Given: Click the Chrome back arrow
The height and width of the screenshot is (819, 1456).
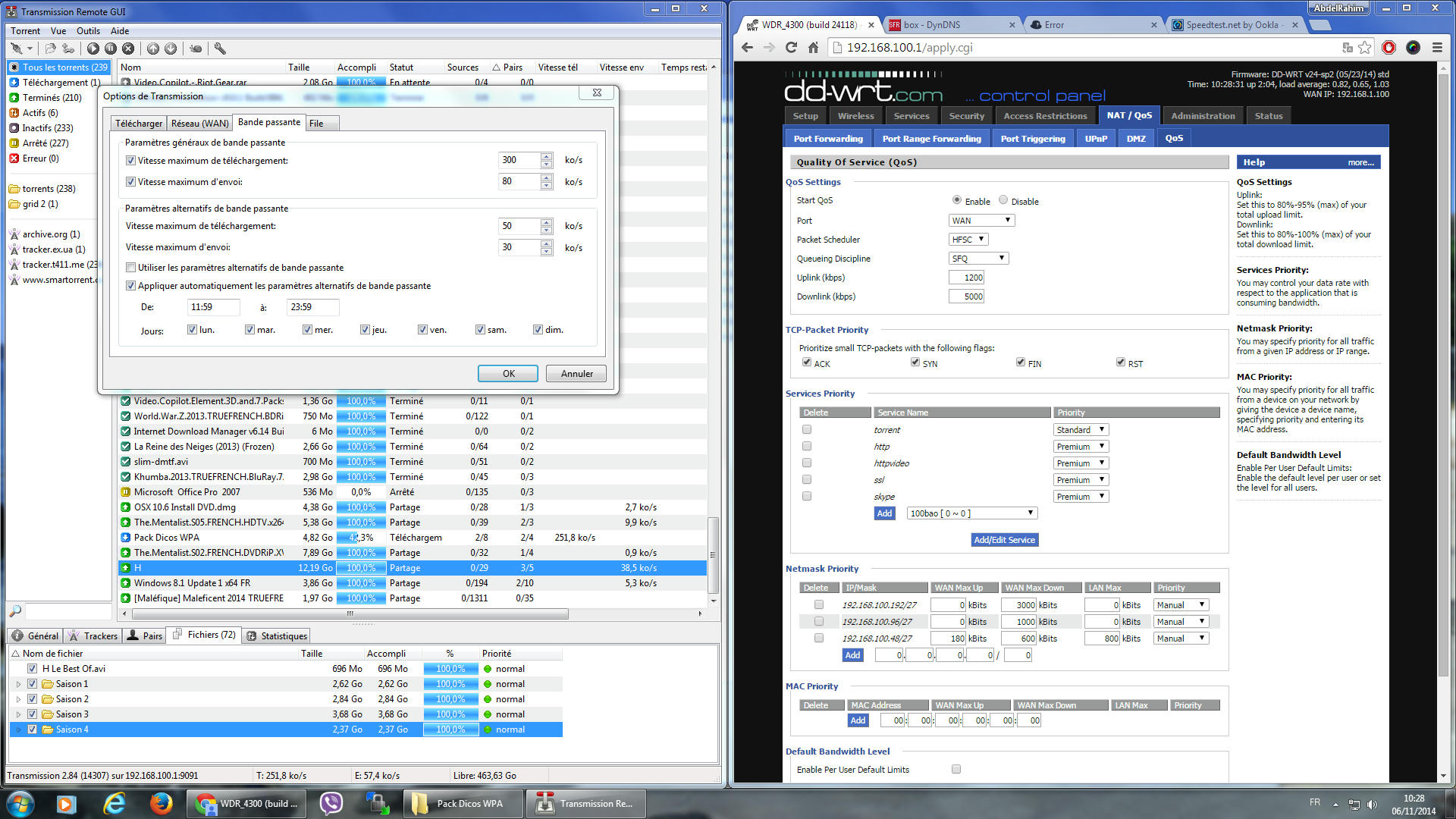Looking at the screenshot, I should (x=748, y=47).
